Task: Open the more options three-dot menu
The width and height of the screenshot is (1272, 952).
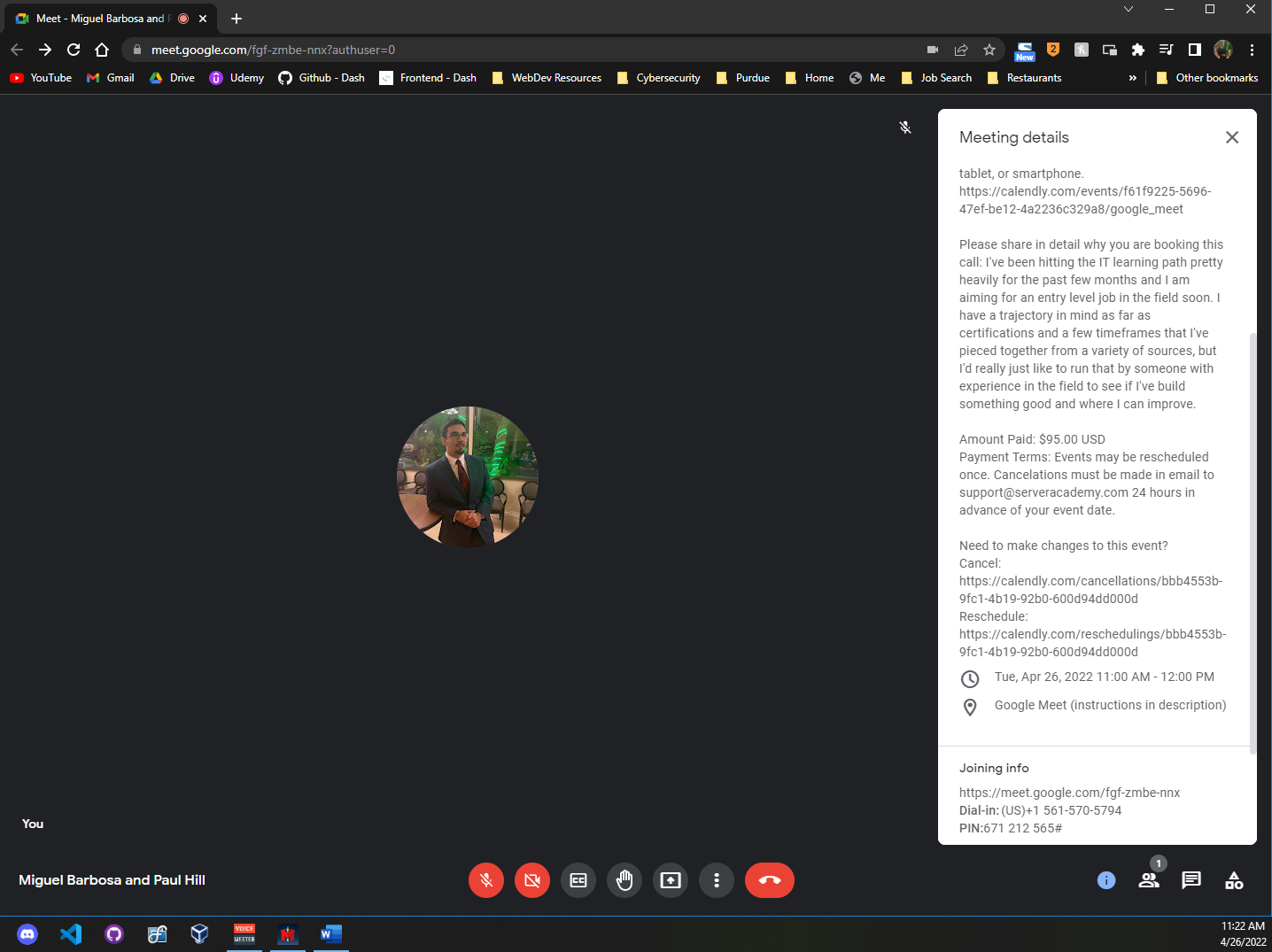Action: click(x=717, y=880)
